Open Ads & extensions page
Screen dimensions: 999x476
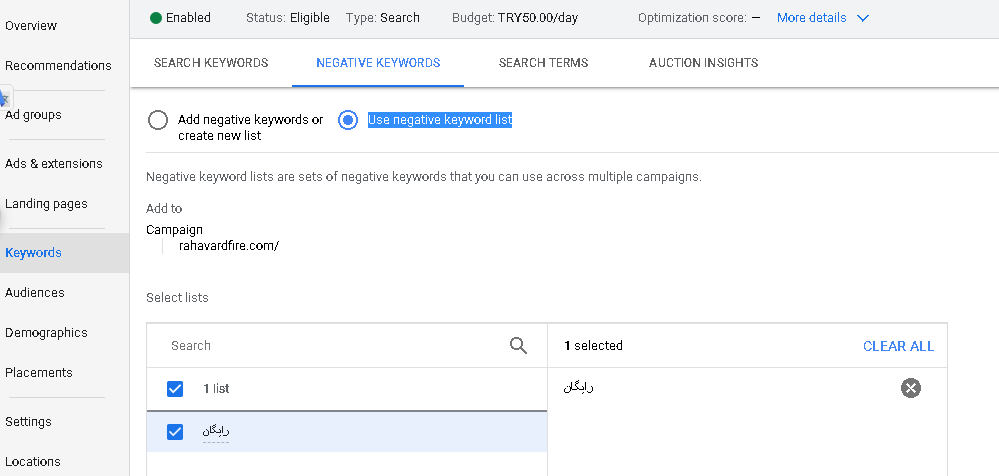coord(54,163)
